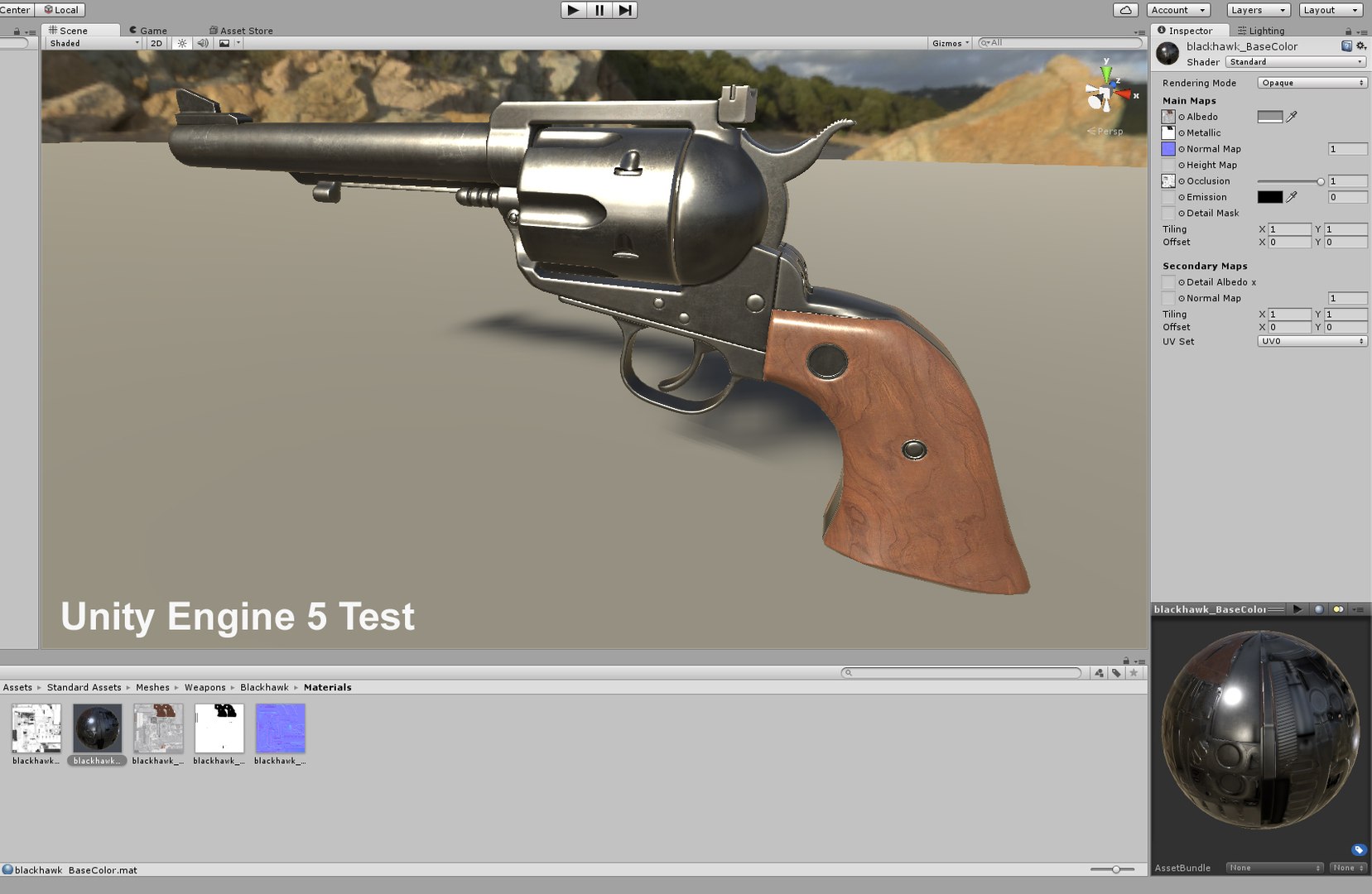Switch to the Lighting tab

[x=1262, y=31]
